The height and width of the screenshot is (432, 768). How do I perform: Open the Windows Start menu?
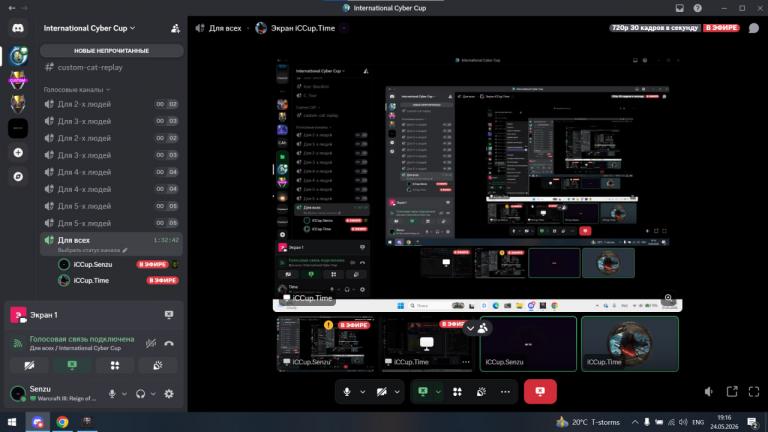click(x=12, y=422)
